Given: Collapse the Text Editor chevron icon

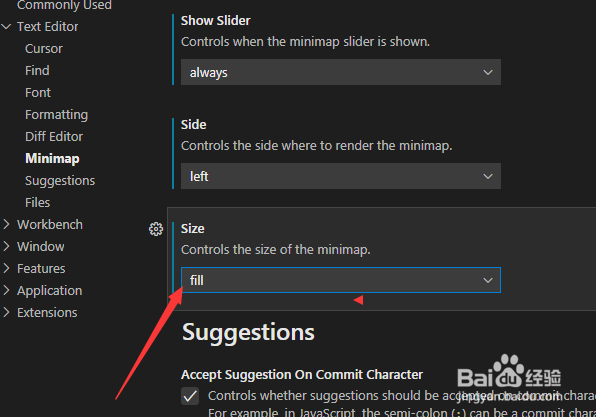Looking at the screenshot, I should 6,27.
